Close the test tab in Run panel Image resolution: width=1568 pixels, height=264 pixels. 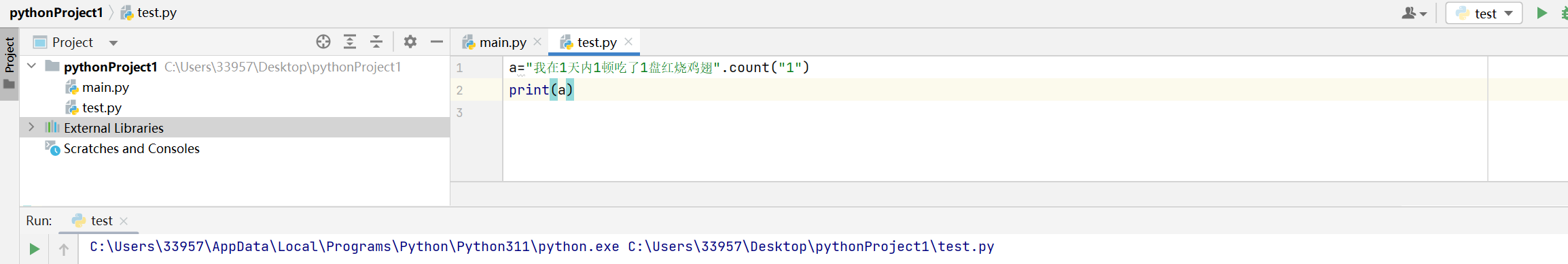tap(124, 220)
